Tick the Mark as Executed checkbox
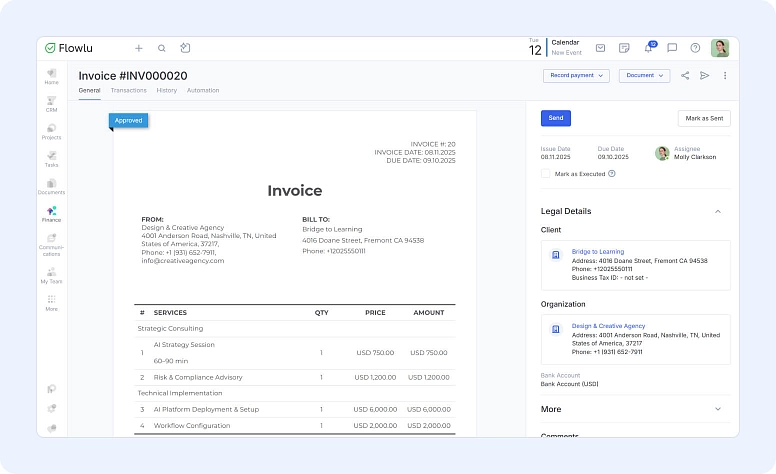The height and width of the screenshot is (474, 776). [x=545, y=174]
